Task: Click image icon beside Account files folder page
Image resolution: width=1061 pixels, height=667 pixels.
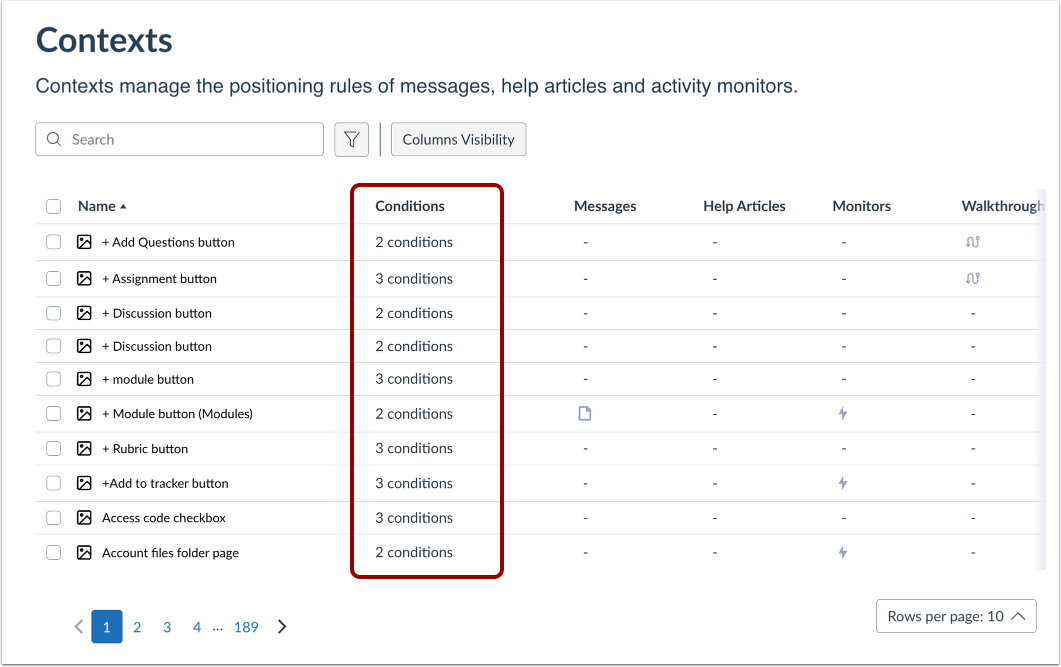Action: coord(84,553)
